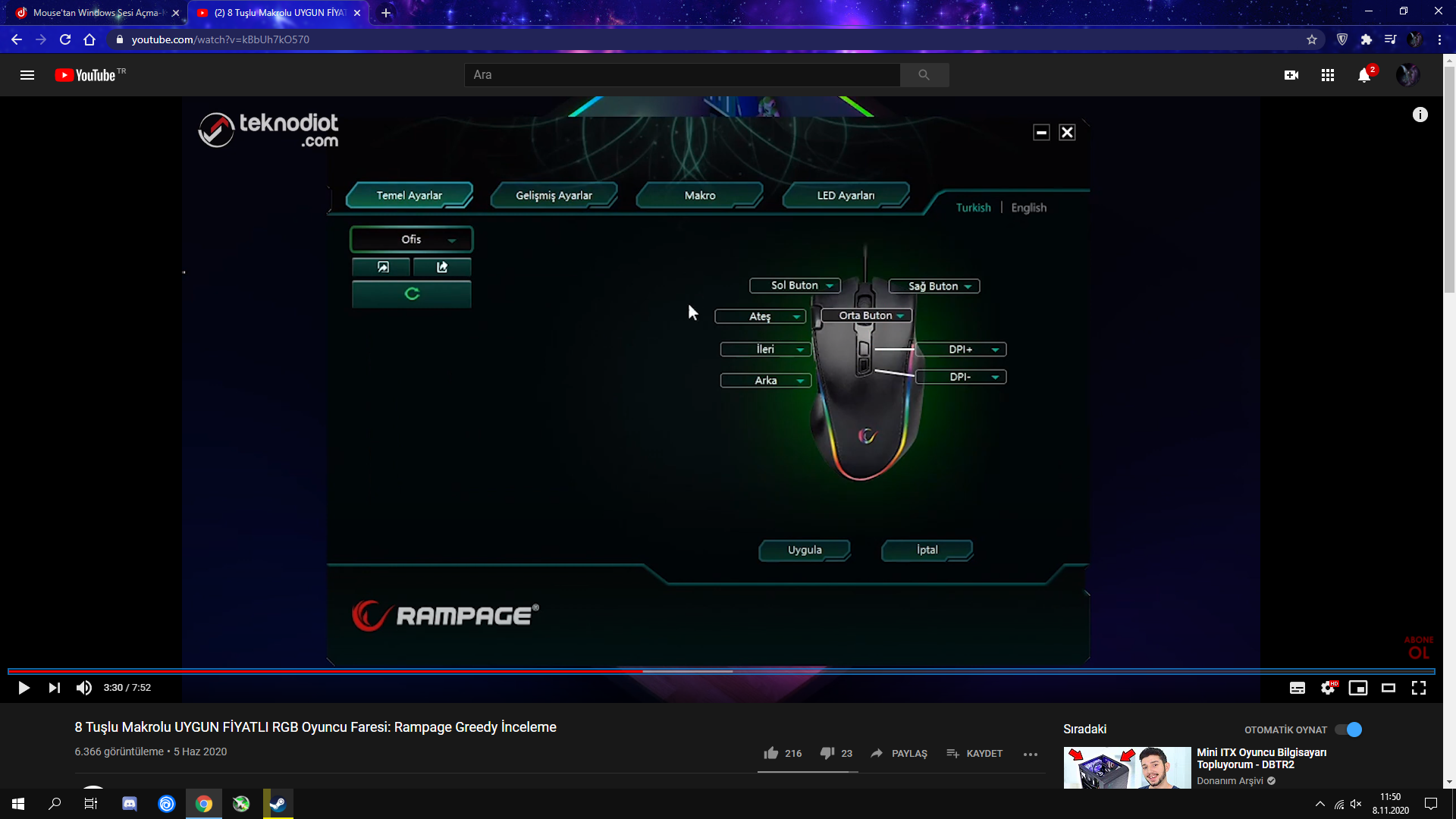Open Chrome extensions puzzle menu
Screen dimensions: 1456x819
pos(1366,39)
